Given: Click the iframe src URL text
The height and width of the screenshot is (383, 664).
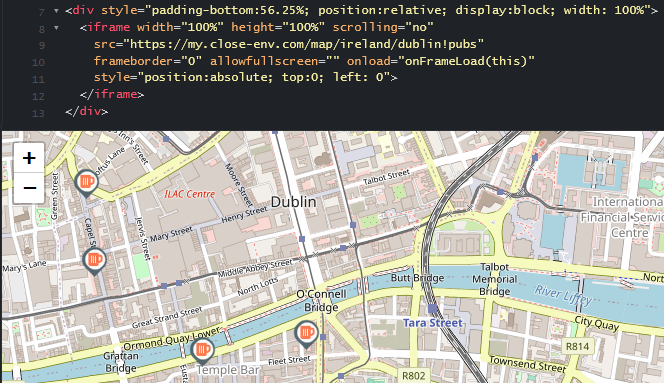Looking at the screenshot, I should pyautogui.click(x=306, y=44).
